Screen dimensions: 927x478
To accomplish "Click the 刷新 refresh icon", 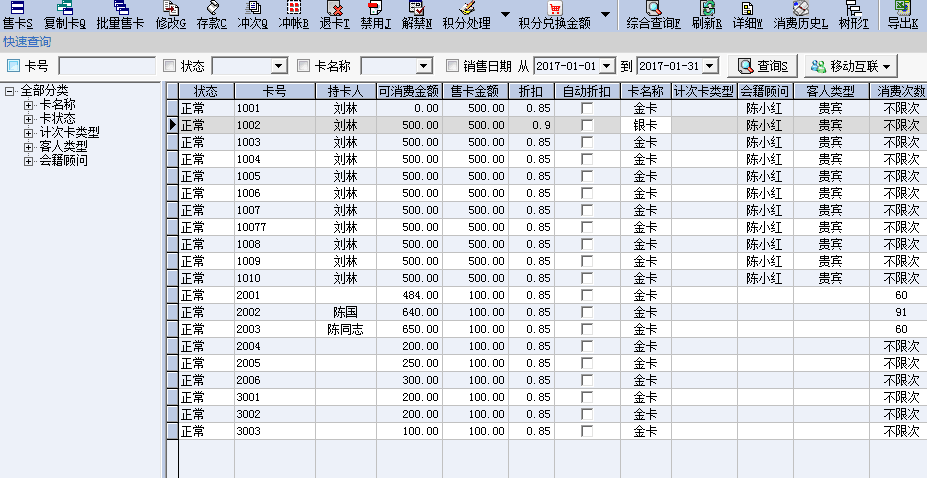I will pyautogui.click(x=707, y=14).
